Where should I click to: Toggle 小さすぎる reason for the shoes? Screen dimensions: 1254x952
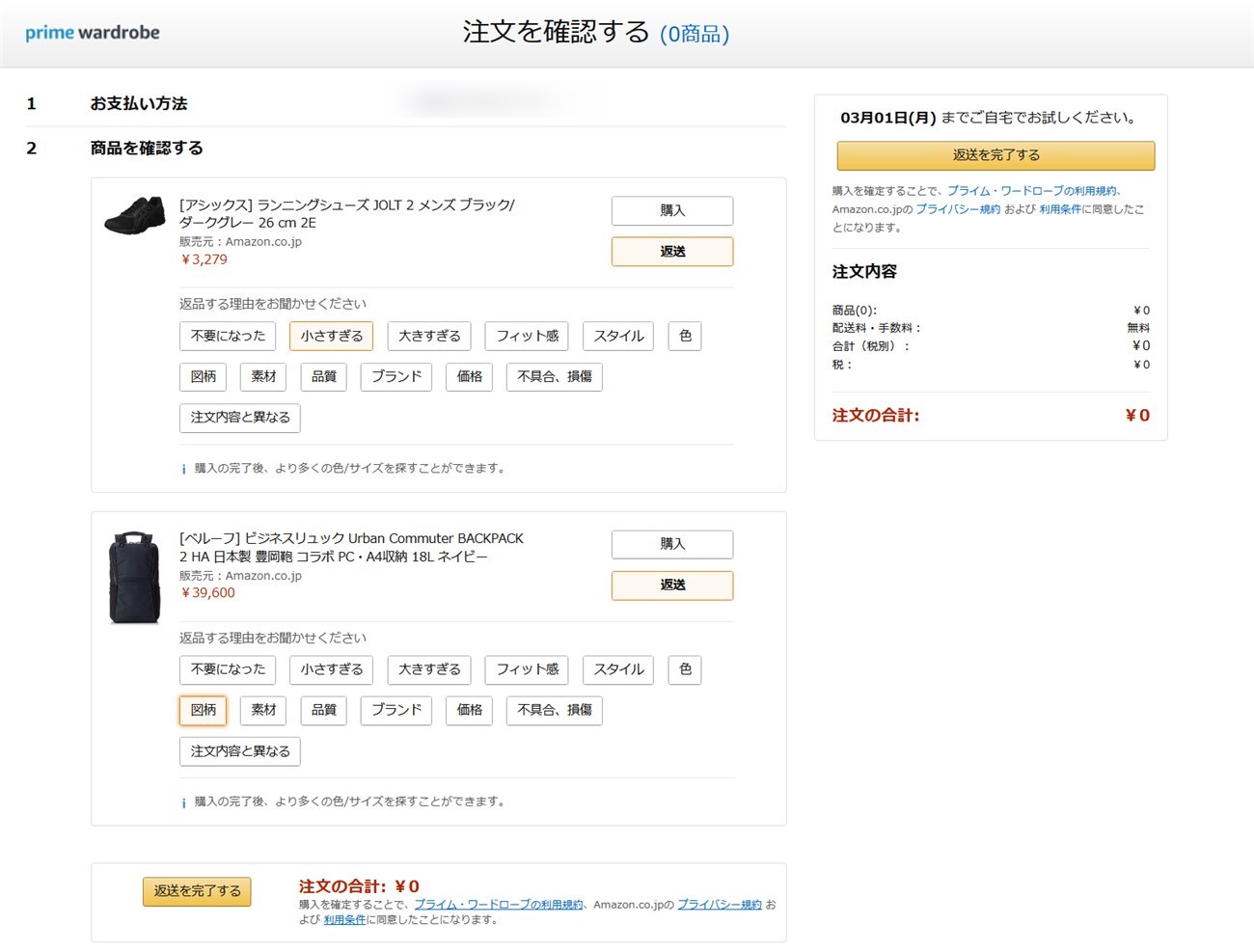pos(331,336)
